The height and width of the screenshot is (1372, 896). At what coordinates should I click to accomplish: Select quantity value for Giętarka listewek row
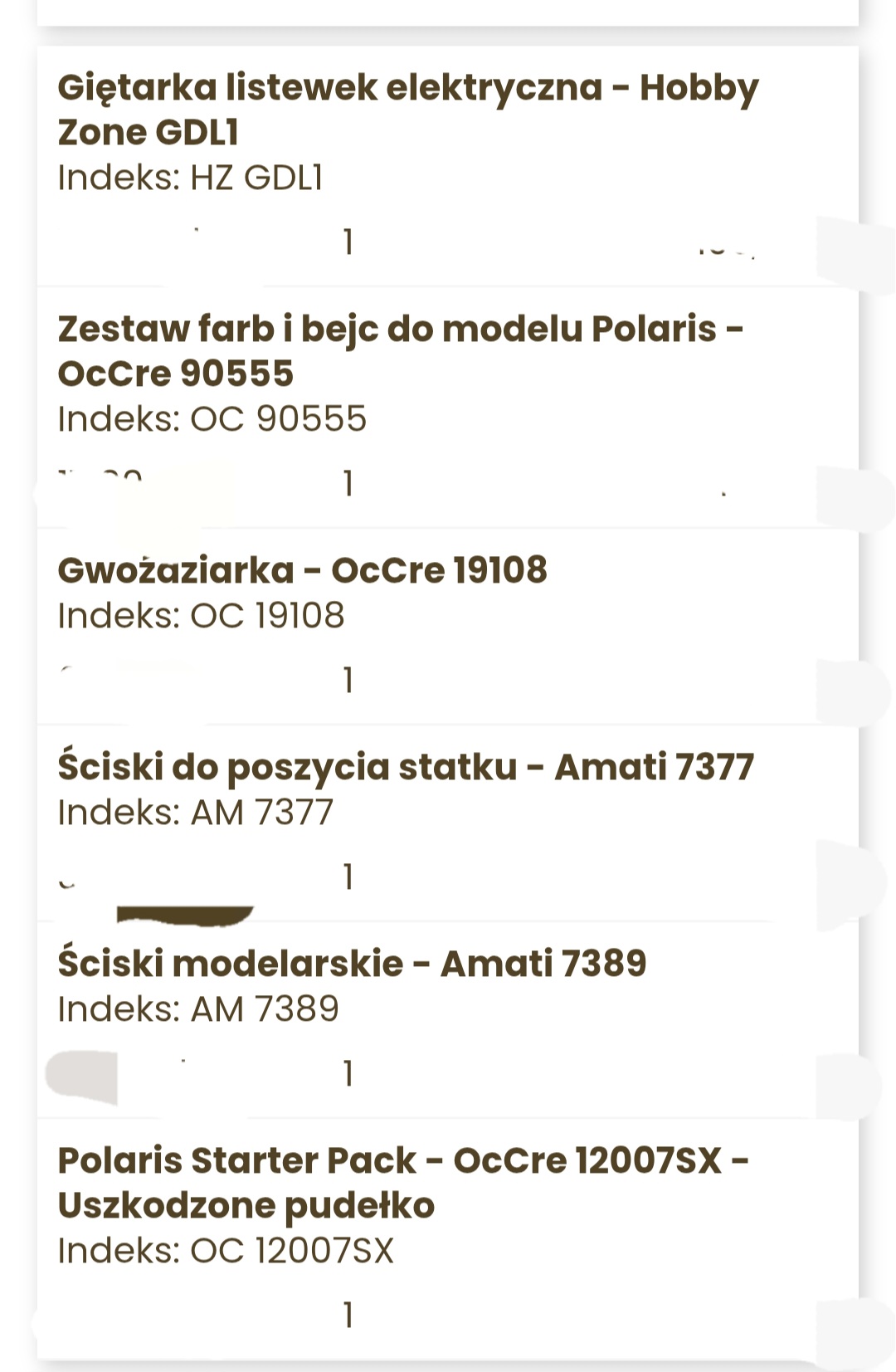pyautogui.click(x=348, y=242)
